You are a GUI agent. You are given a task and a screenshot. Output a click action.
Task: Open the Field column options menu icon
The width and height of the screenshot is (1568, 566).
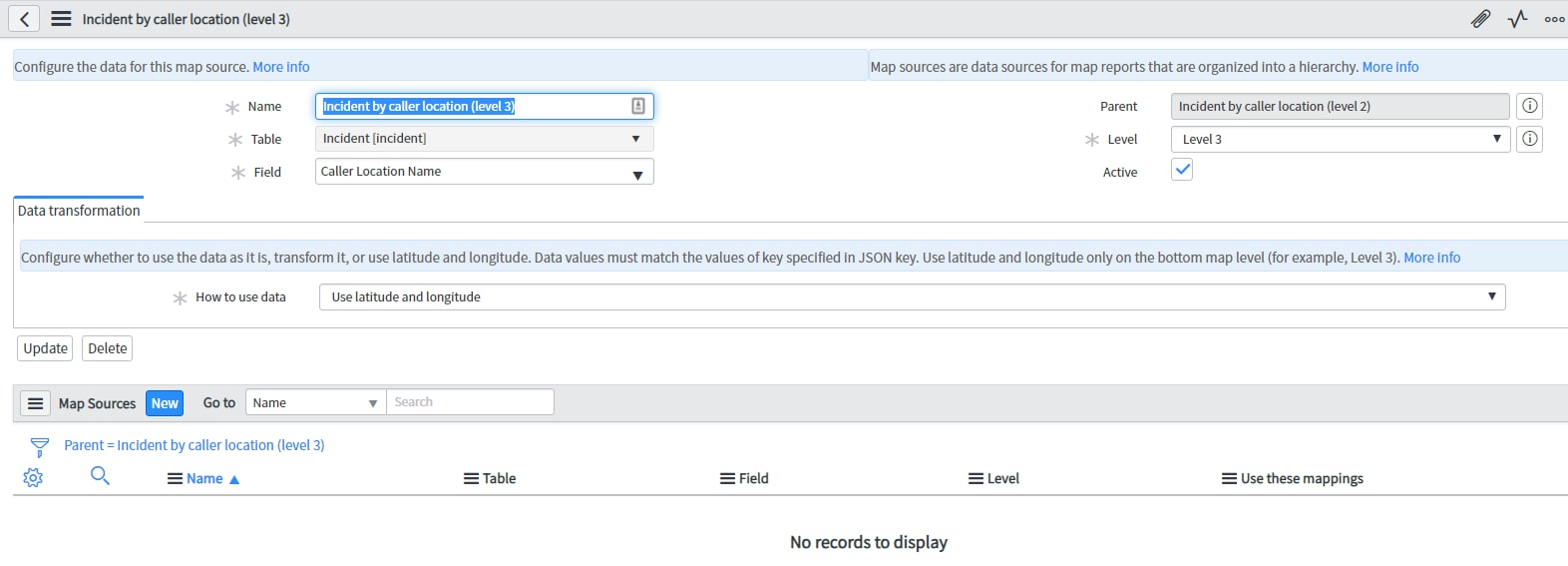click(x=727, y=479)
